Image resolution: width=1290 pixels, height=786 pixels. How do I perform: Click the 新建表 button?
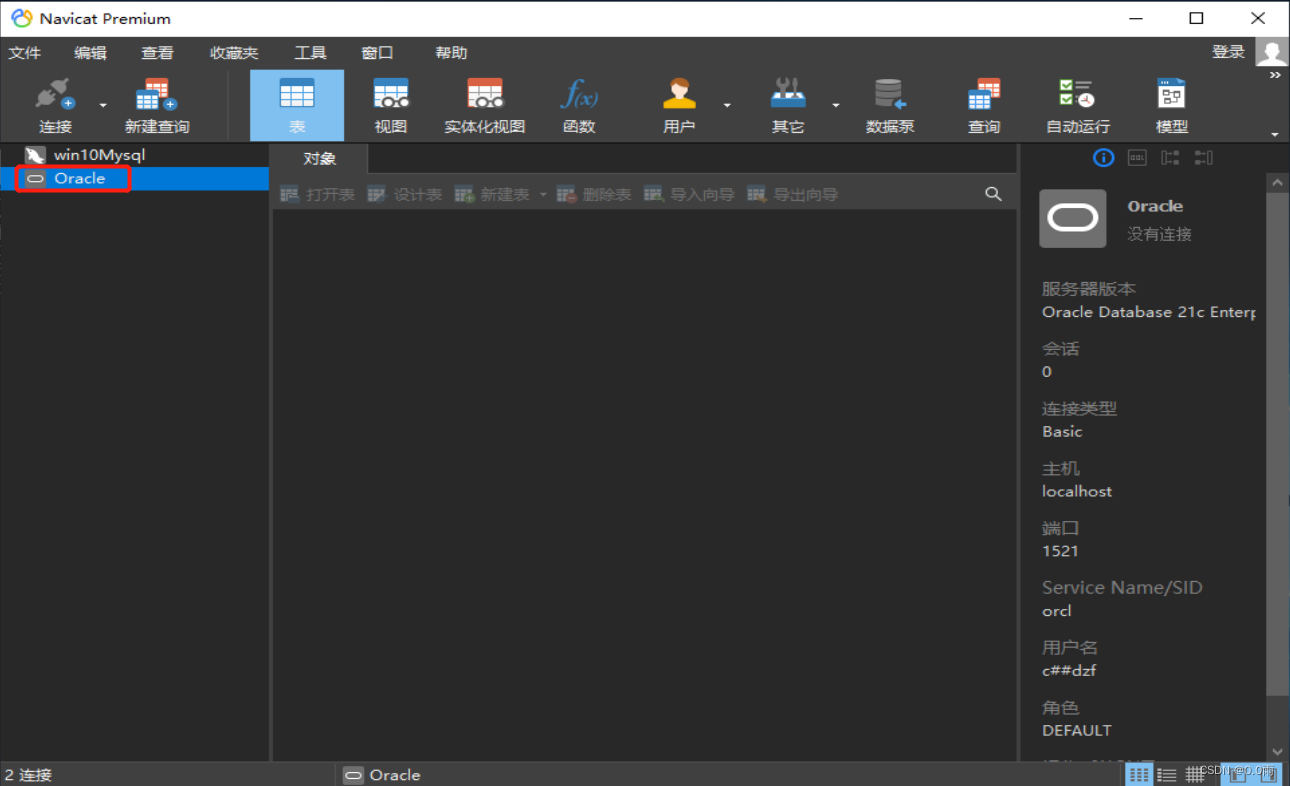492,194
